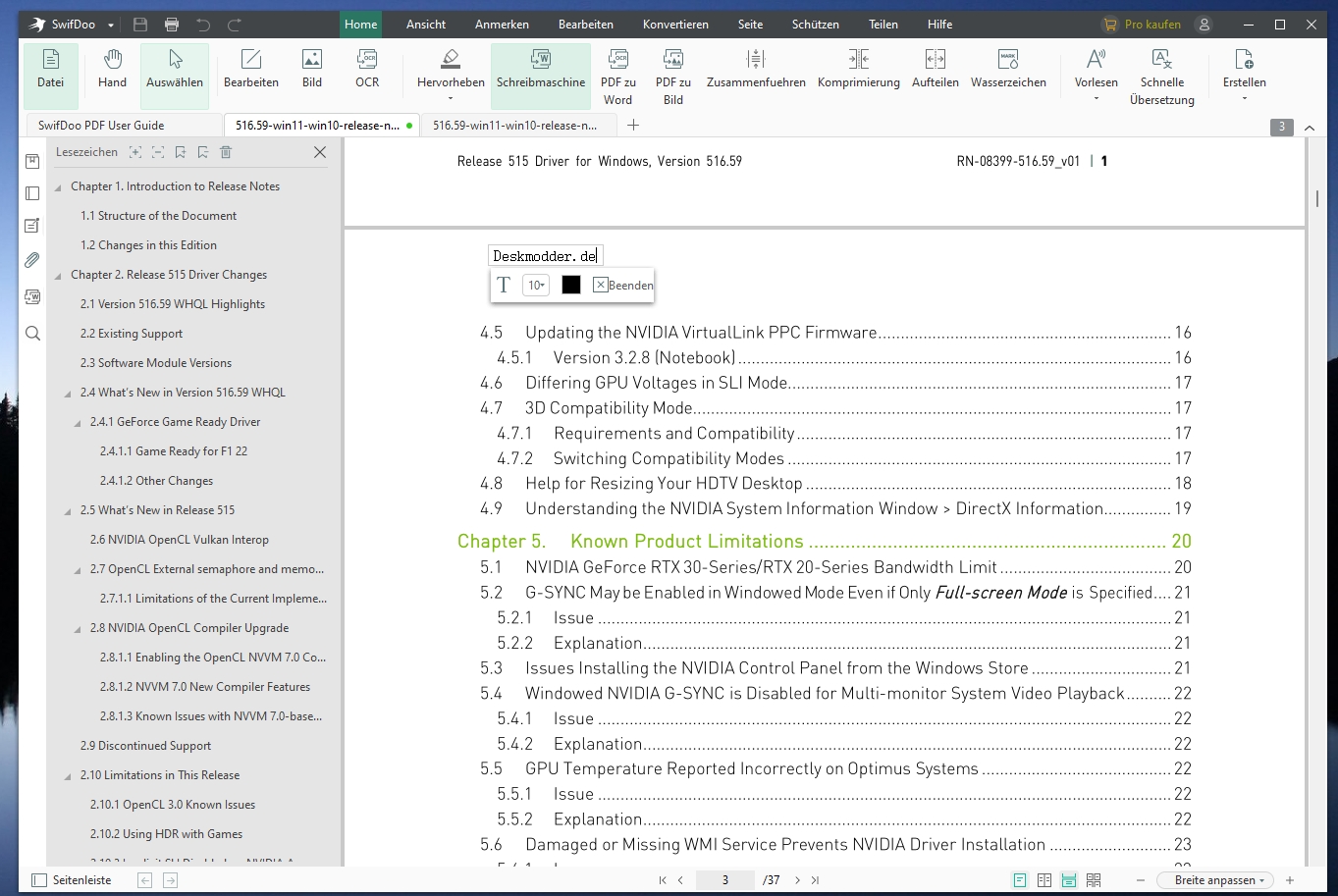Switch to SwifDoo PDF User Guide document tab

(123, 126)
